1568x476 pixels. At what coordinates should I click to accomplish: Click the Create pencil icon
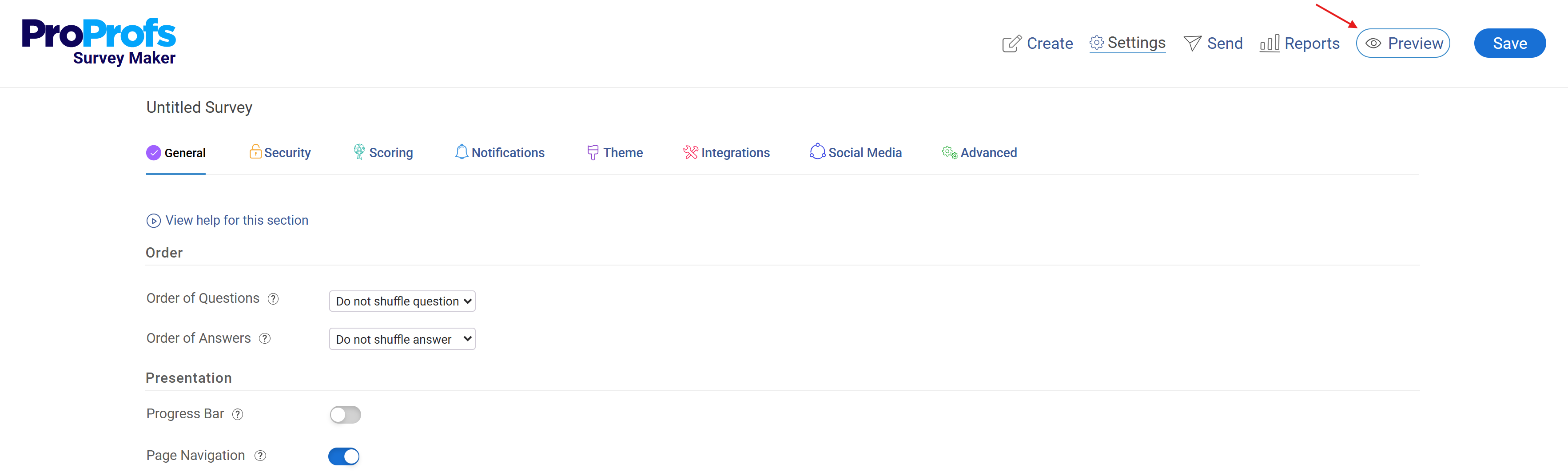click(x=1011, y=44)
